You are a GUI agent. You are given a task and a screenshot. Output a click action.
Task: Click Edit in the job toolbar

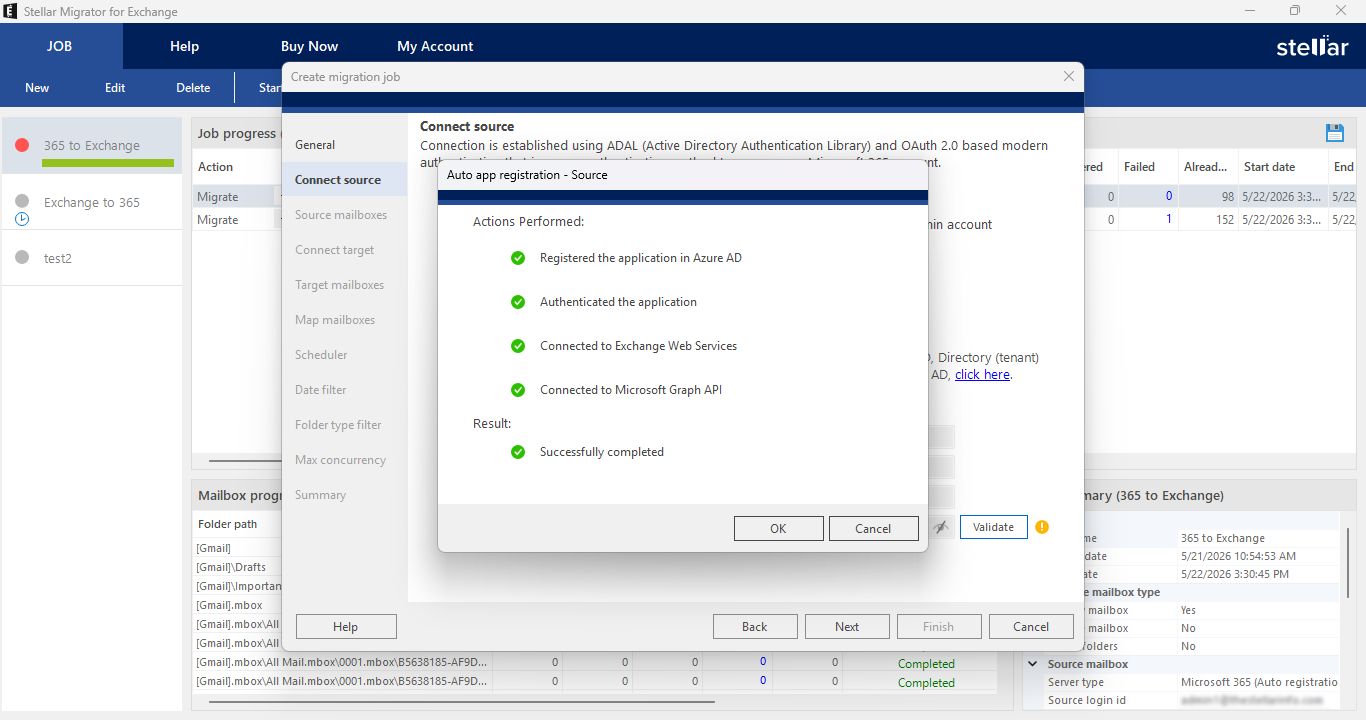click(x=115, y=88)
